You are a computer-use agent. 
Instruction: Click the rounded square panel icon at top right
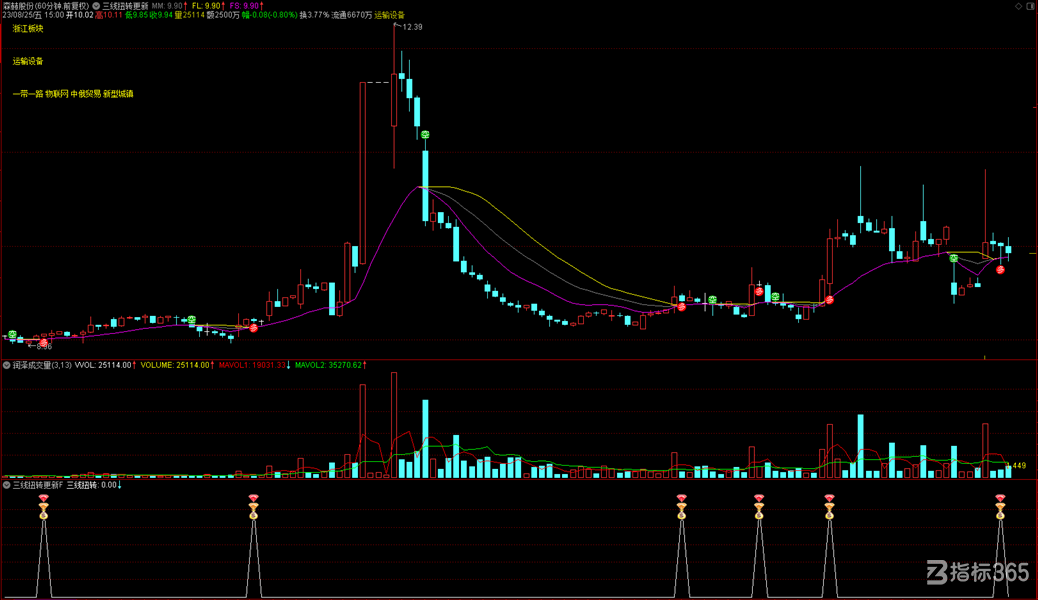pyautogui.click(x=1031, y=5)
